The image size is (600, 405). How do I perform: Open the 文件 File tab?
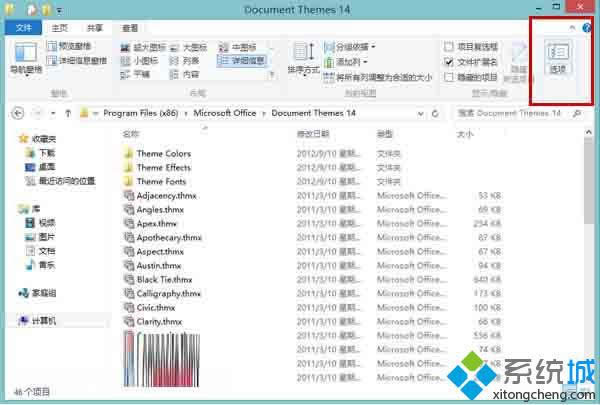pos(23,28)
